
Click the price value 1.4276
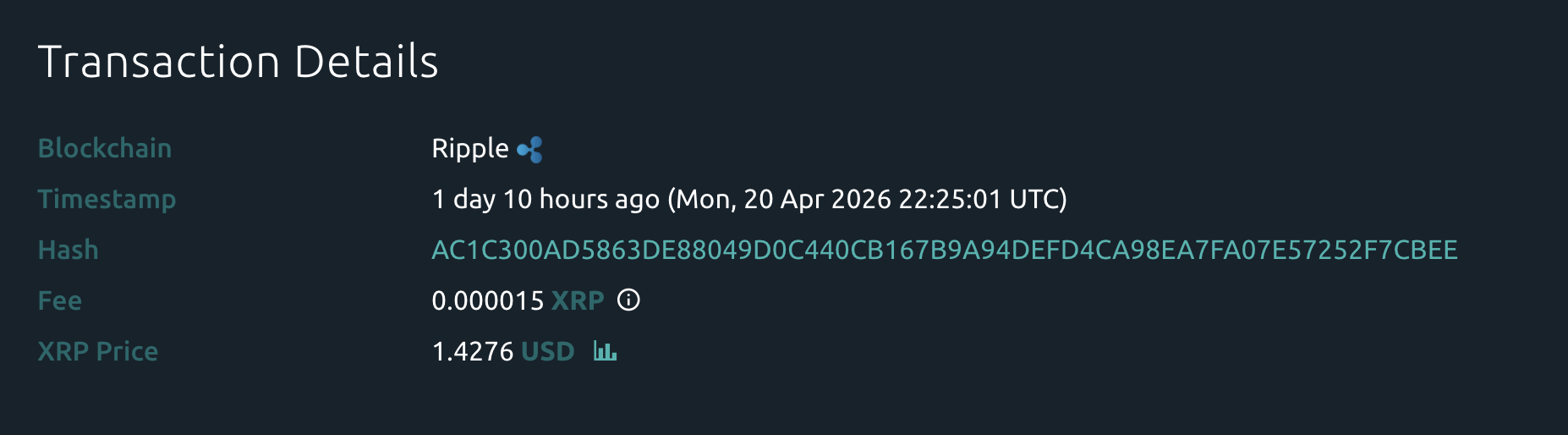point(473,352)
